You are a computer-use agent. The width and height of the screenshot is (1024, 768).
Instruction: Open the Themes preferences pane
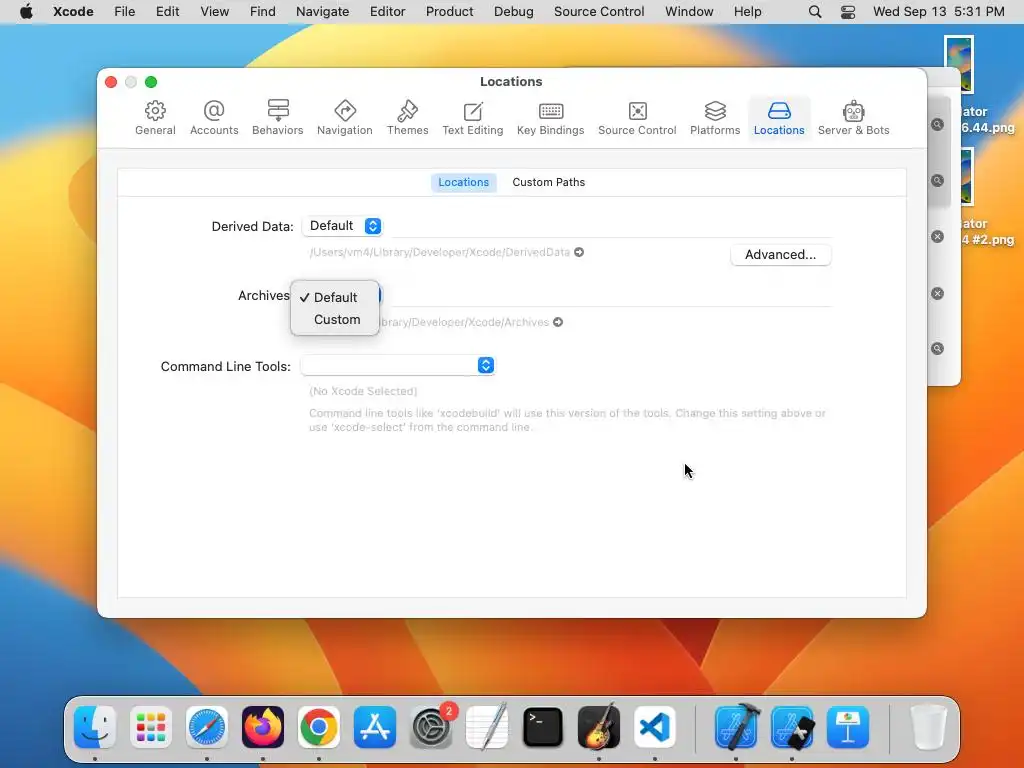click(x=408, y=118)
